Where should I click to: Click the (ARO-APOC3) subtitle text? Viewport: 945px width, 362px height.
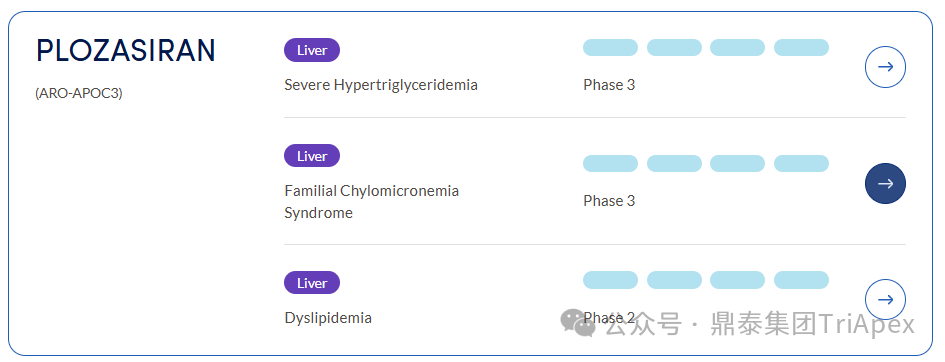(79, 94)
